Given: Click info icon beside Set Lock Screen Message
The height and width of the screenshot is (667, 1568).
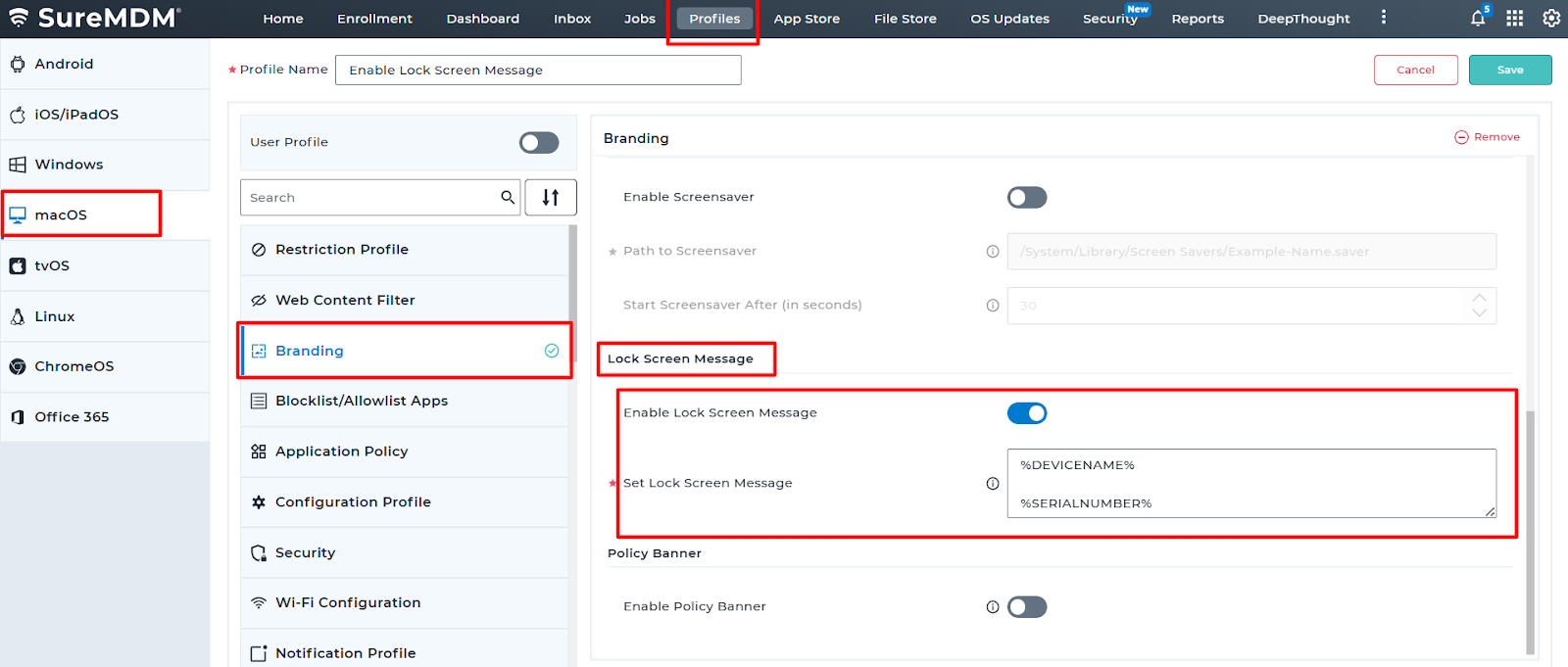Looking at the screenshot, I should [x=993, y=483].
